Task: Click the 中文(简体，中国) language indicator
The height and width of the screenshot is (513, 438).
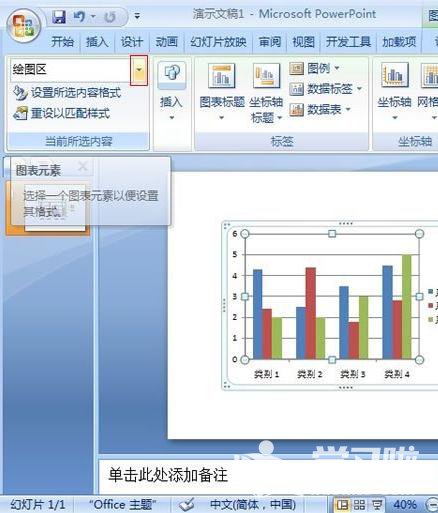Action: [253, 505]
